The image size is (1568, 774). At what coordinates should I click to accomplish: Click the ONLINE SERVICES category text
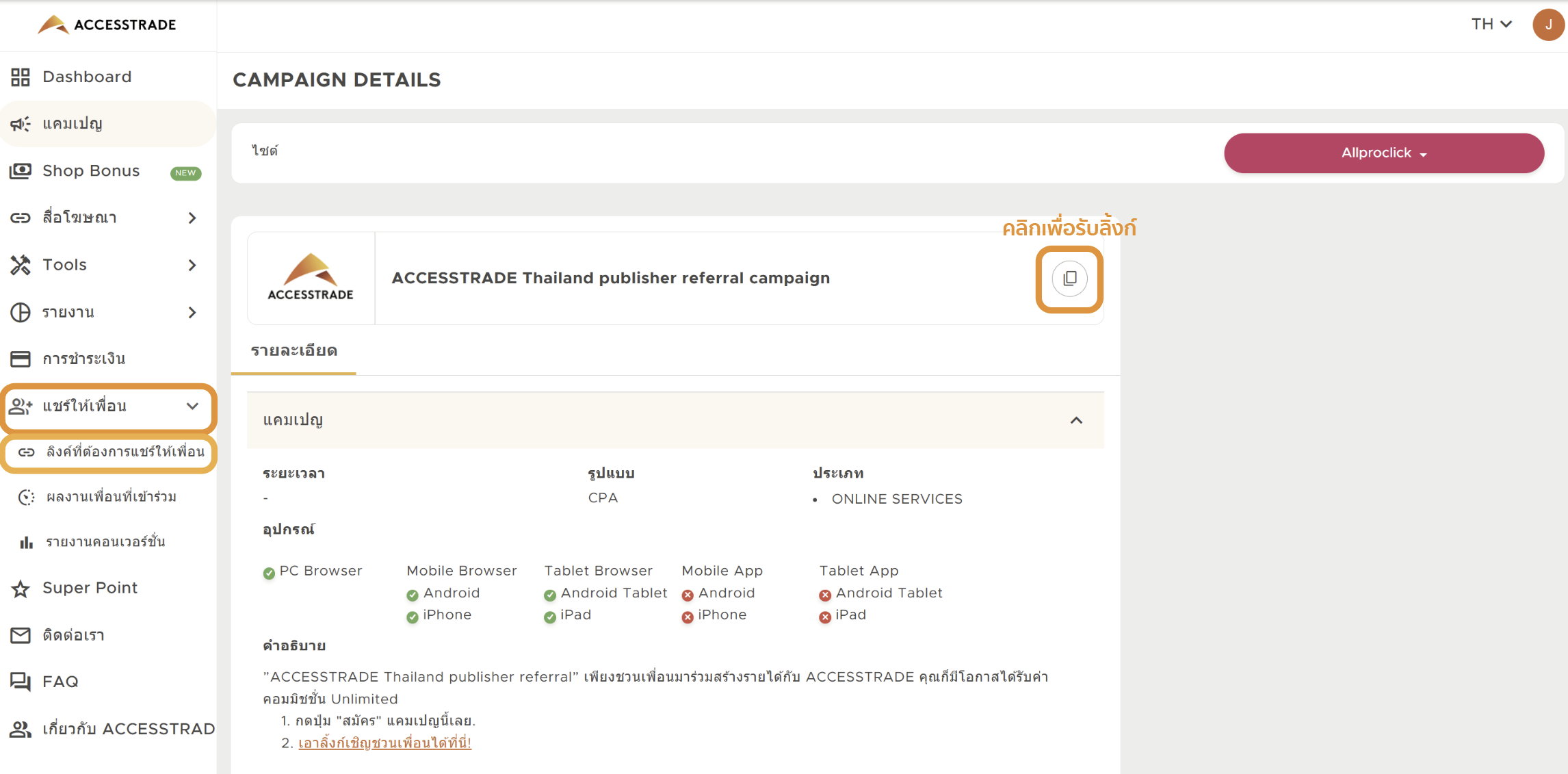(897, 500)
